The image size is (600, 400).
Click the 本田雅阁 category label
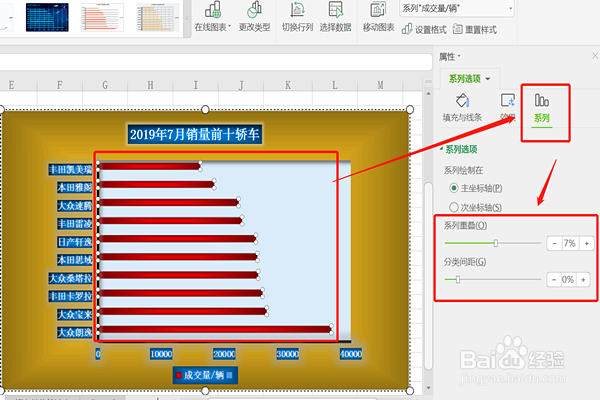tap(75, 187)
